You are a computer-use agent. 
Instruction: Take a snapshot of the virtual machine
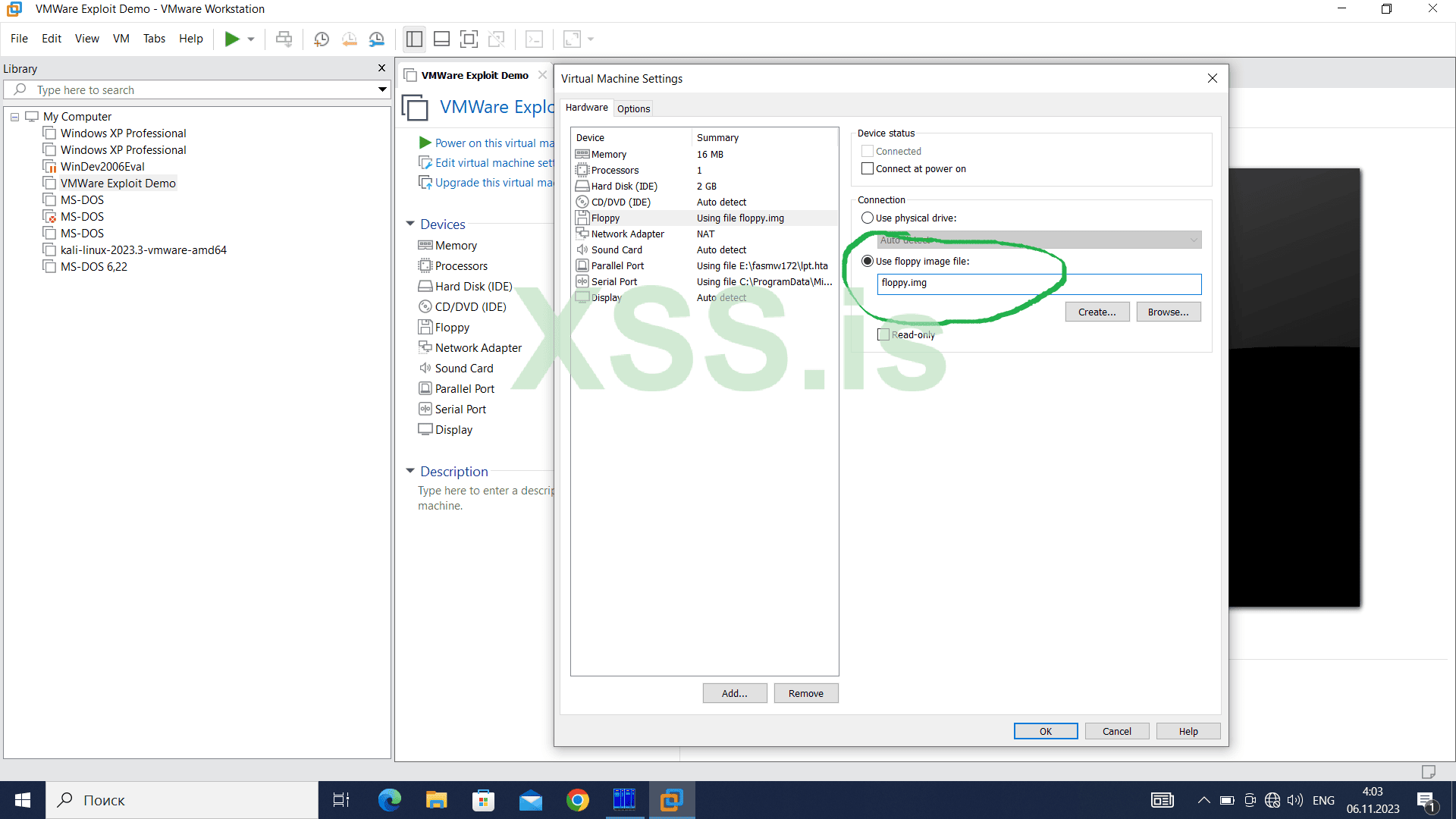coord(322,39)
